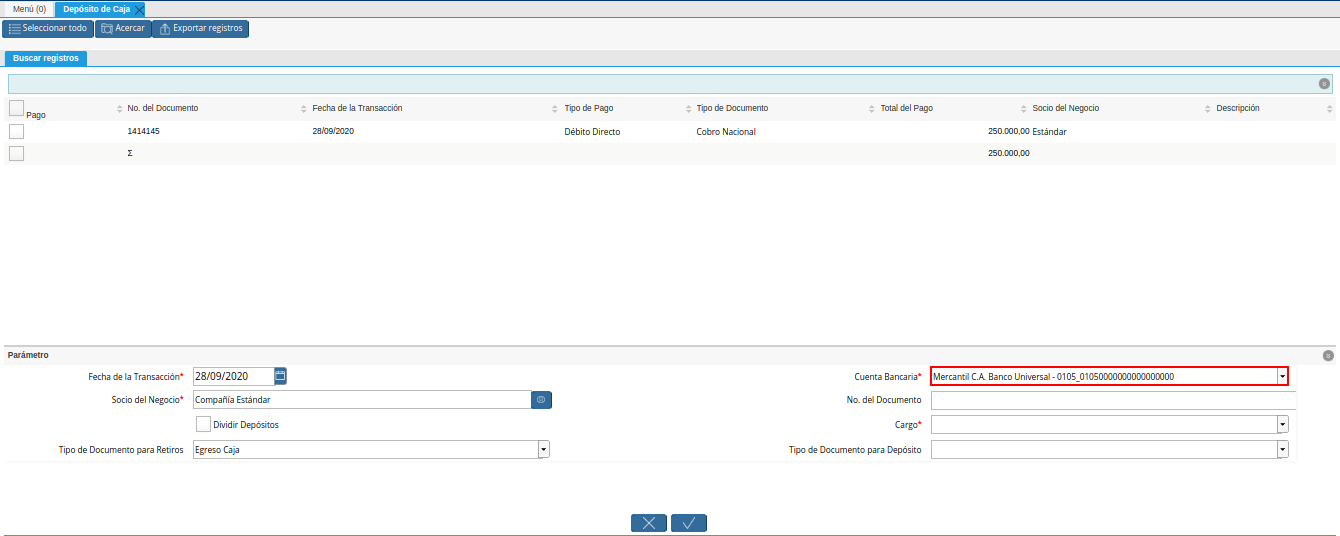Click the Exportar registros button
The width and height of the screenshot is (1340, 536).
[200, 28]
